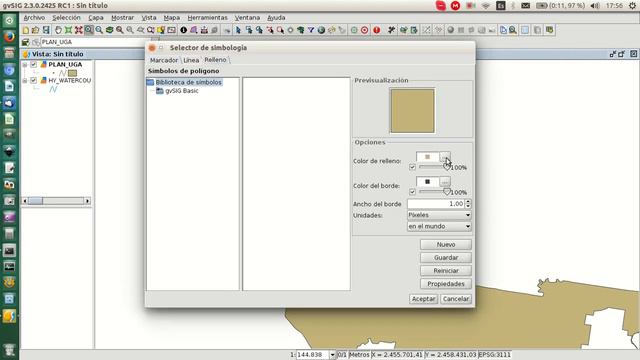This screenshot has height=360, width=640.
Task: Click the open project folder icon
Action: pos(36,30)
